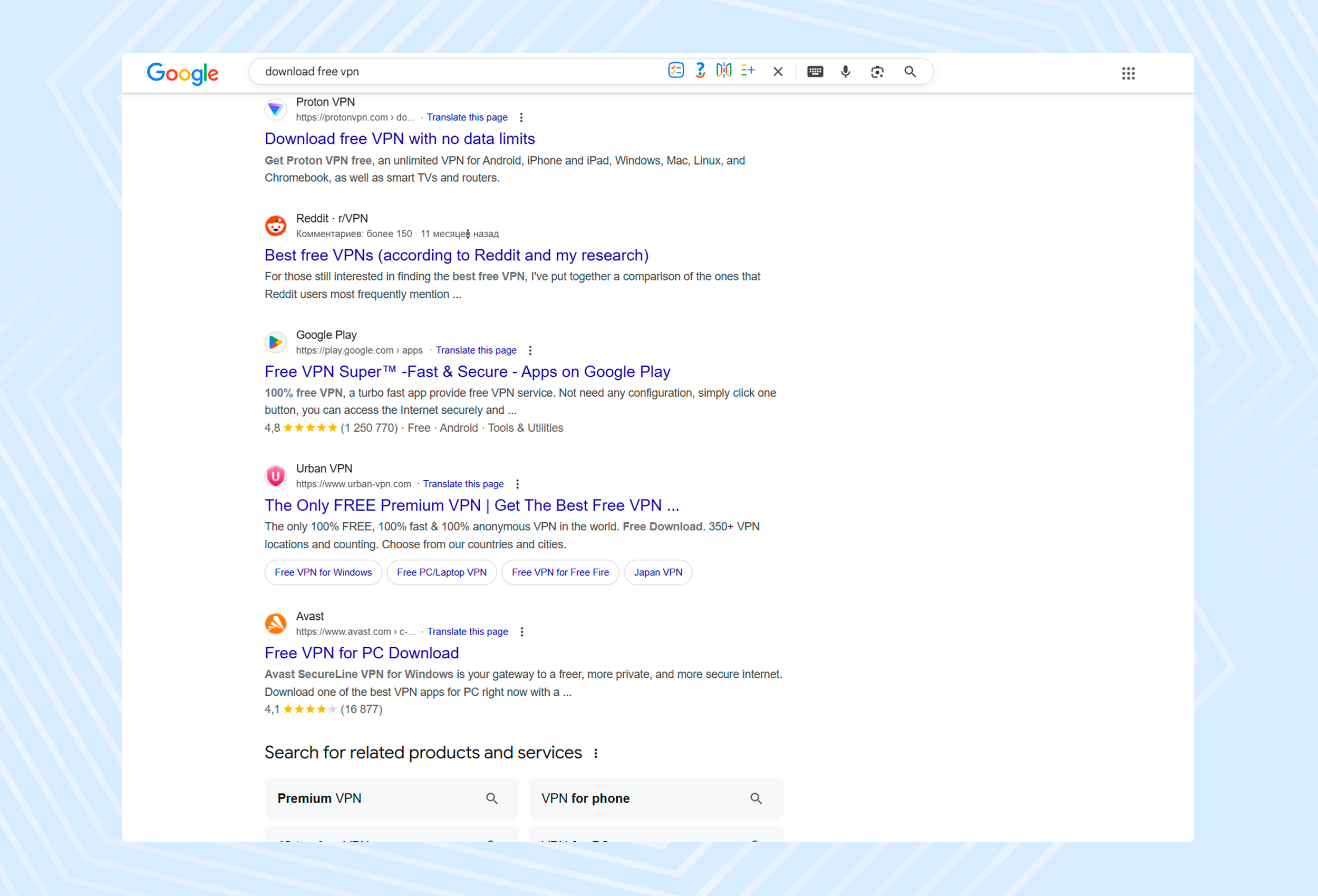Screen dimensions: 1318x896
Task: Translate the Avast page
Action: click(x=468, y=632)
